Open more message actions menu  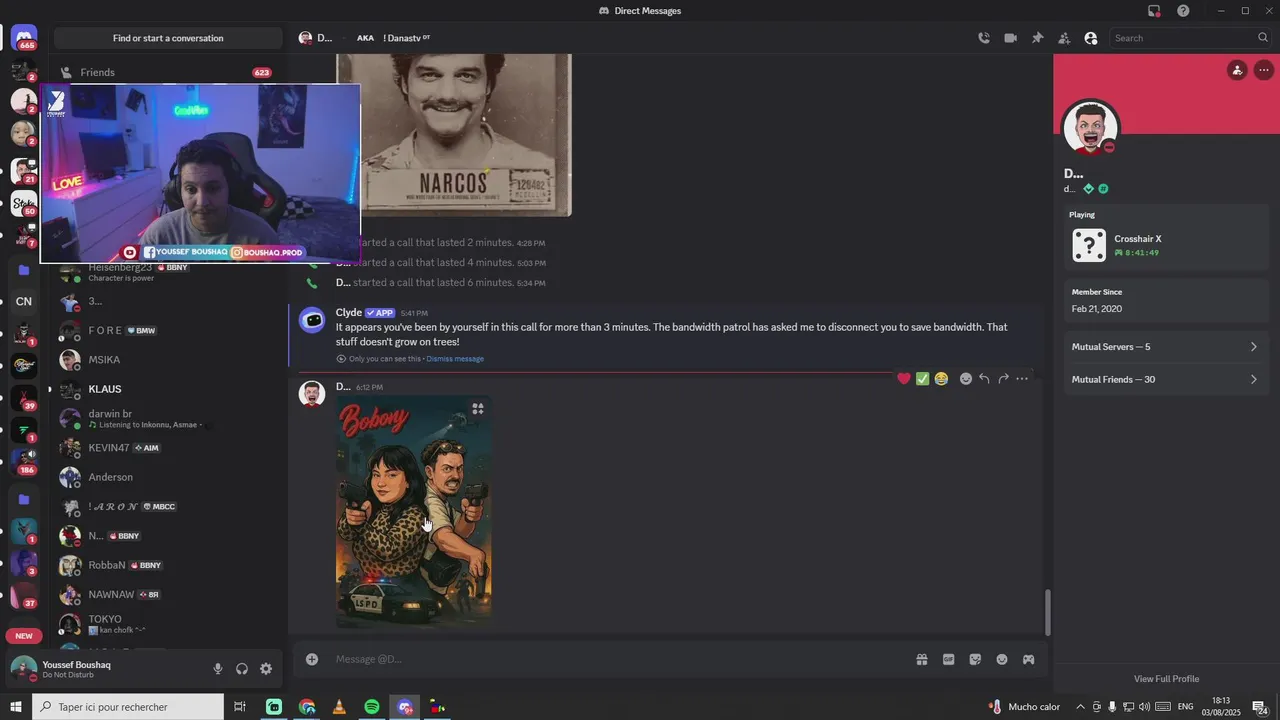coord(1022,379)
